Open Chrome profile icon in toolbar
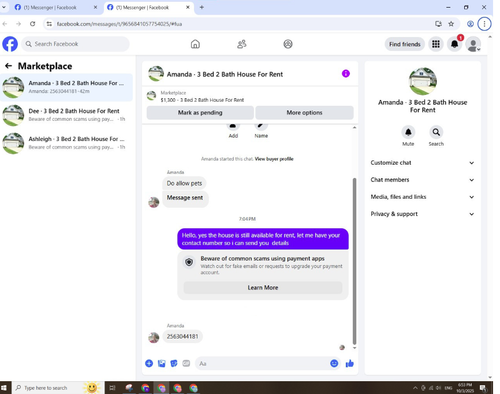 coord(470,24)
